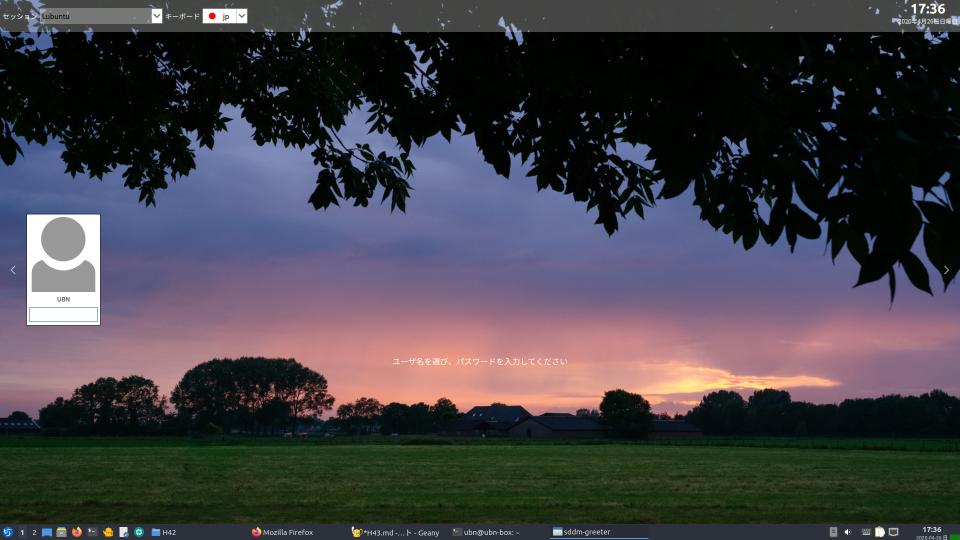Focus the password input field under UBN
Viewport: 960px width, 540px height.
pyautogui.click(x=63, y=314)
